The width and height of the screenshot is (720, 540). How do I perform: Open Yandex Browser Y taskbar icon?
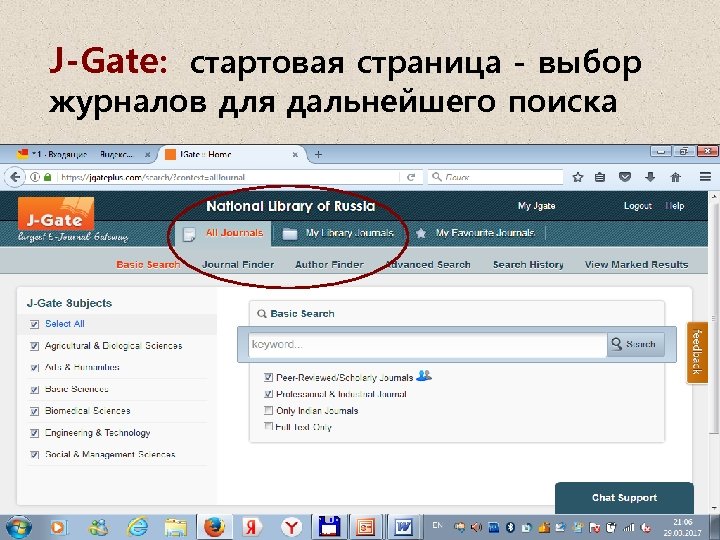[291, 527]
